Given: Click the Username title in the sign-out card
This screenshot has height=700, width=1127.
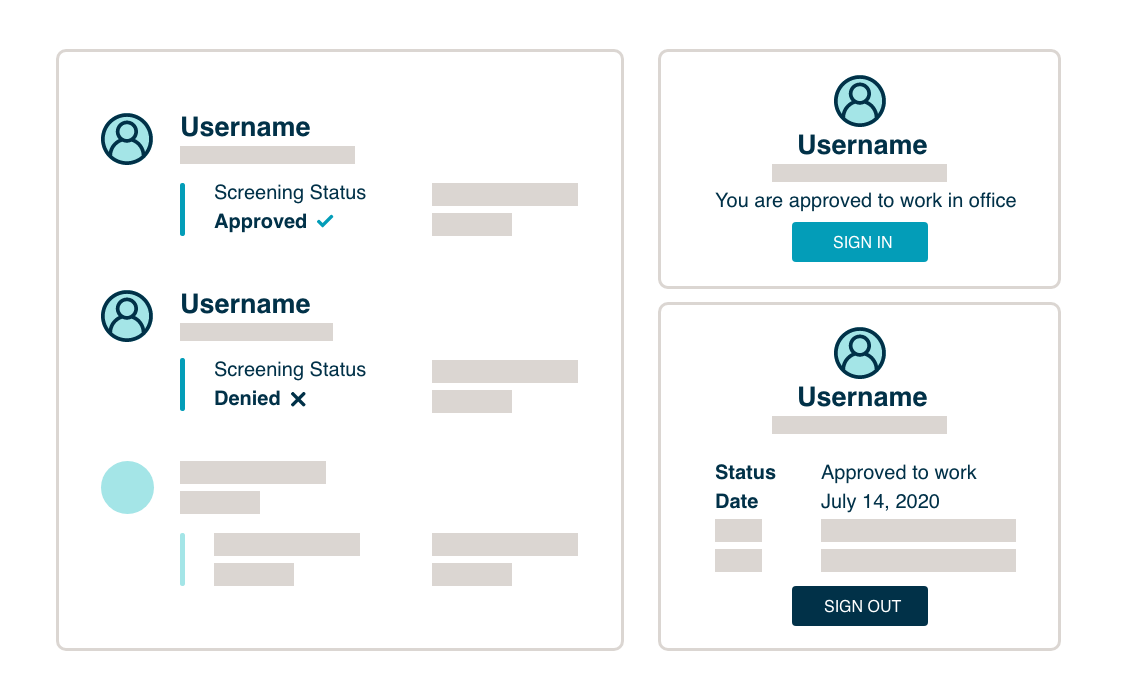Looking at the screenshot, I should click(x=862, y=397).
